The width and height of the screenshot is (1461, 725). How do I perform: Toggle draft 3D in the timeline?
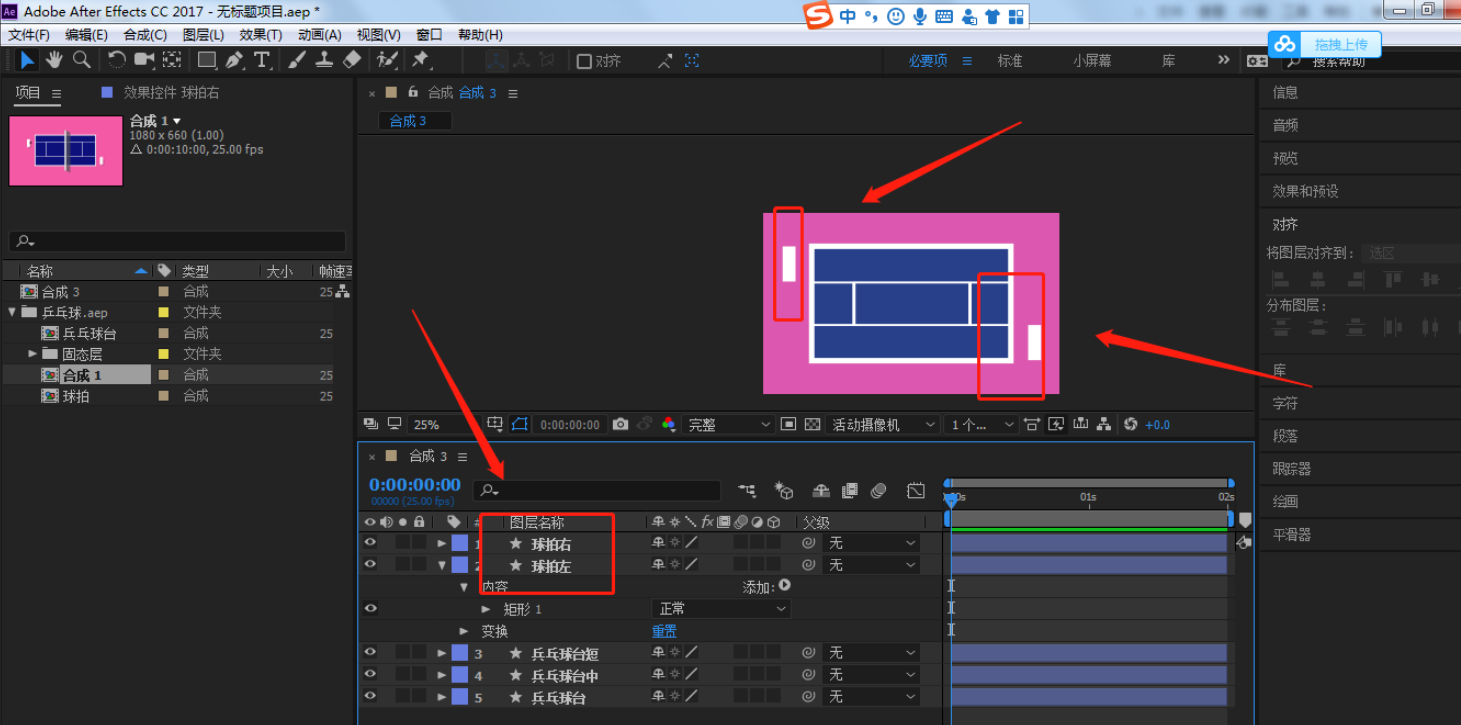tap(784, 490)
